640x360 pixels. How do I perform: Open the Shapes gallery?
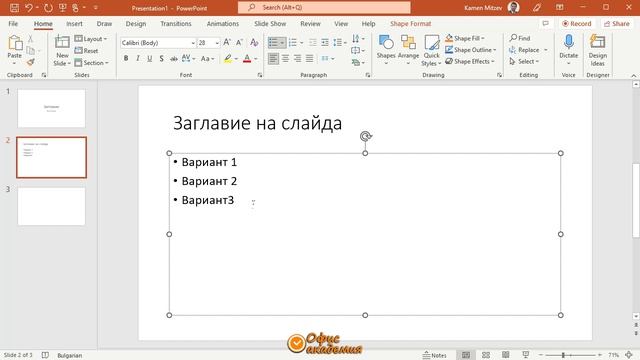(x=386, y=50)
